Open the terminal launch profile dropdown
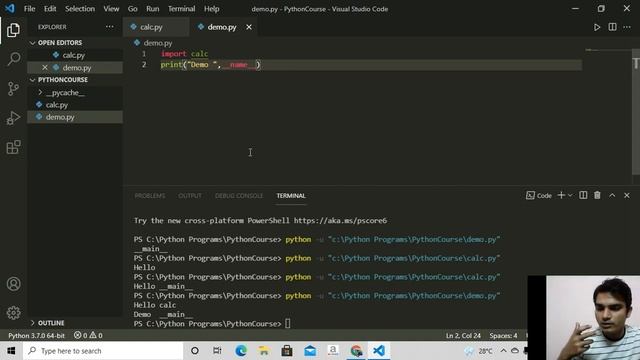 point(570,196)
